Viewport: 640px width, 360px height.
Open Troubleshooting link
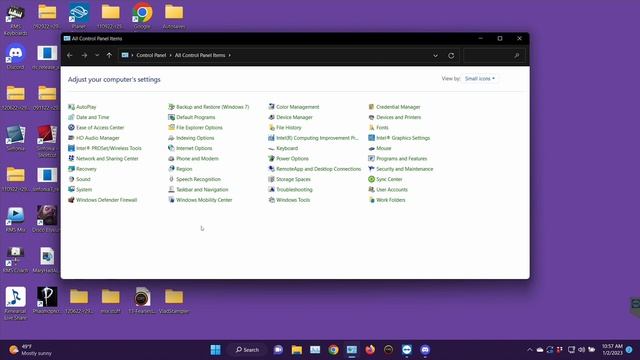pyautogui.click(x=294, y=189)
